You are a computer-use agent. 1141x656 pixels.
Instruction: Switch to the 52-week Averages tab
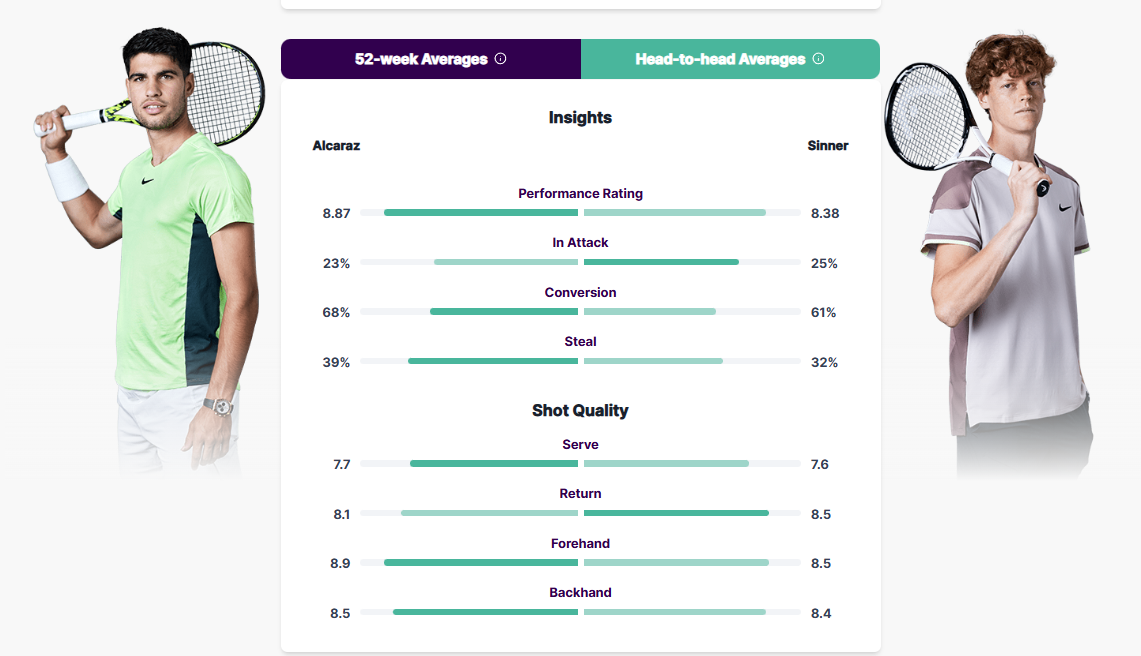(x=431, y=59)
